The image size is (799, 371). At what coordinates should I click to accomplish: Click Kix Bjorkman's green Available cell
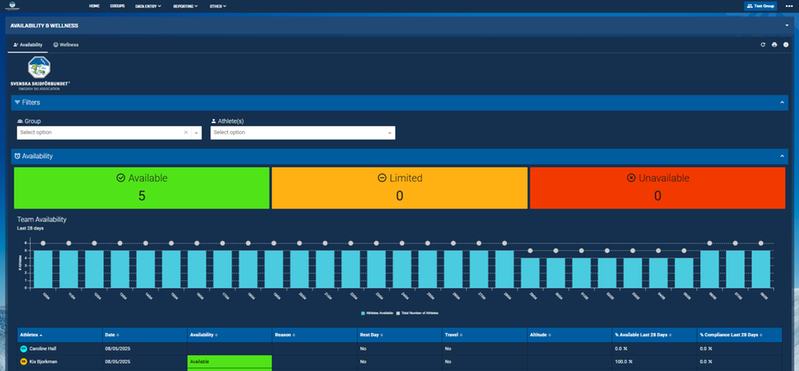pyautogui.click(x=230, y=361)
